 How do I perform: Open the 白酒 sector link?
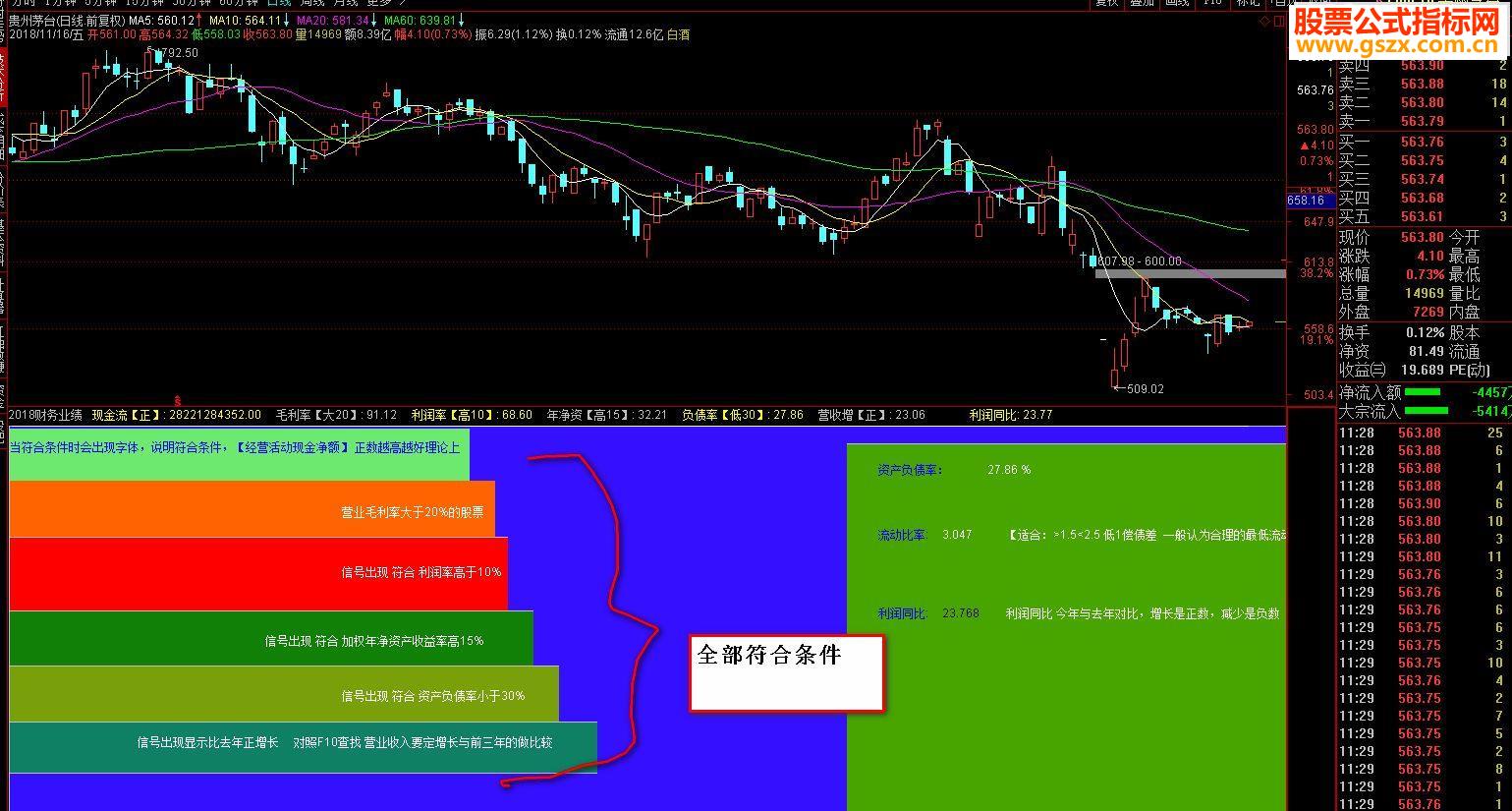678,34
